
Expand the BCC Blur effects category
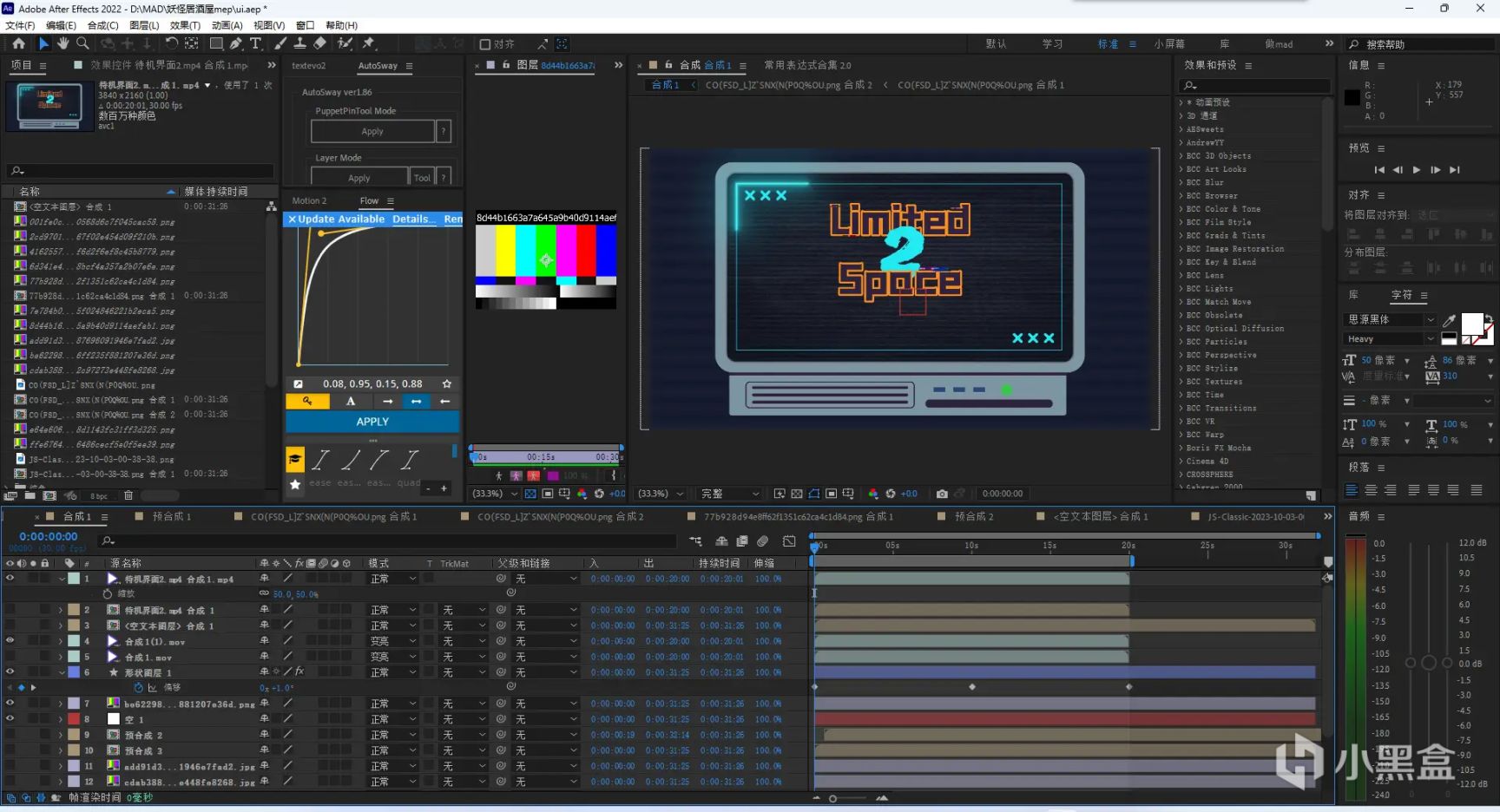point(1182,182)
